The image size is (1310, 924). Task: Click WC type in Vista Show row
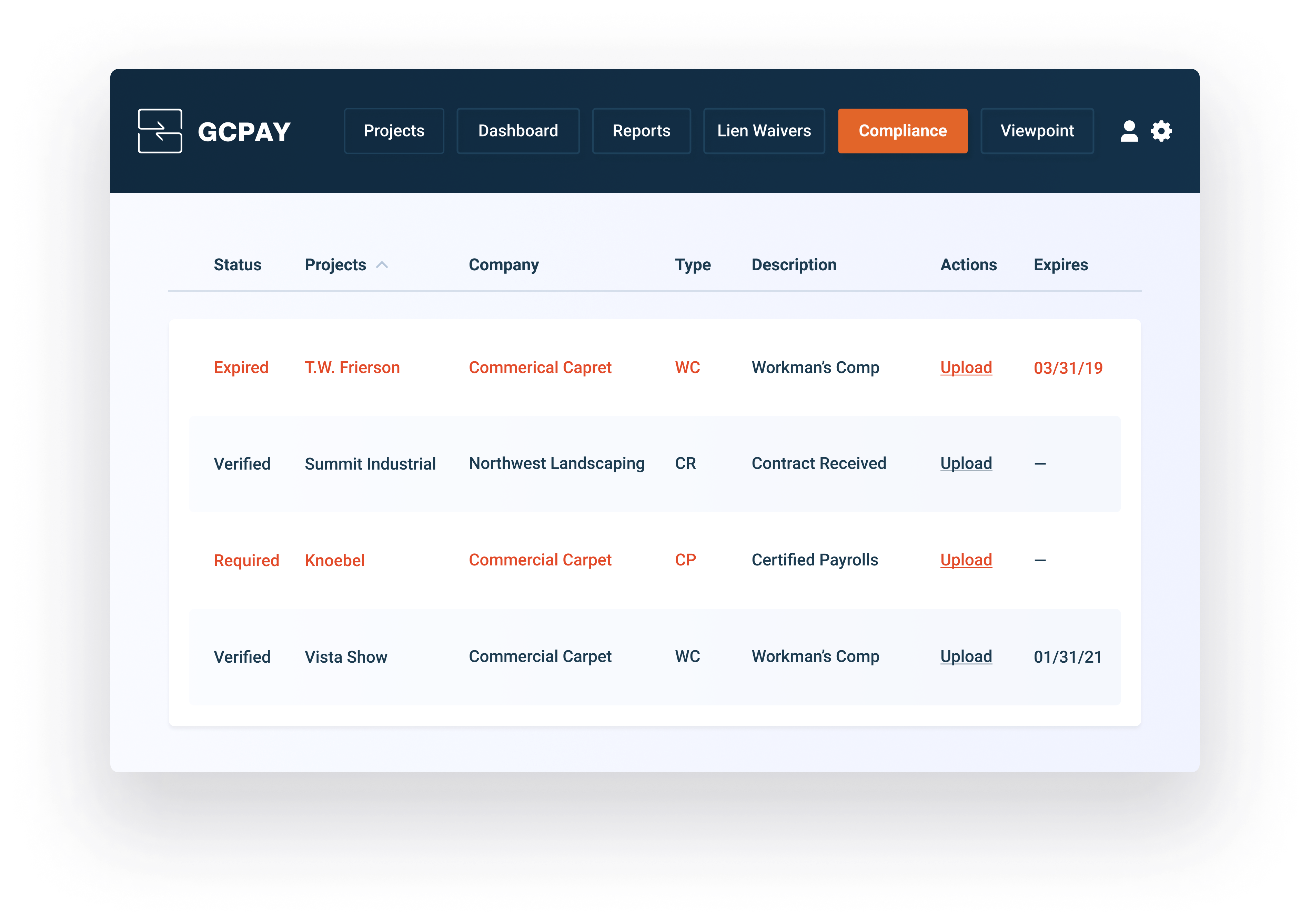(687, 656)
